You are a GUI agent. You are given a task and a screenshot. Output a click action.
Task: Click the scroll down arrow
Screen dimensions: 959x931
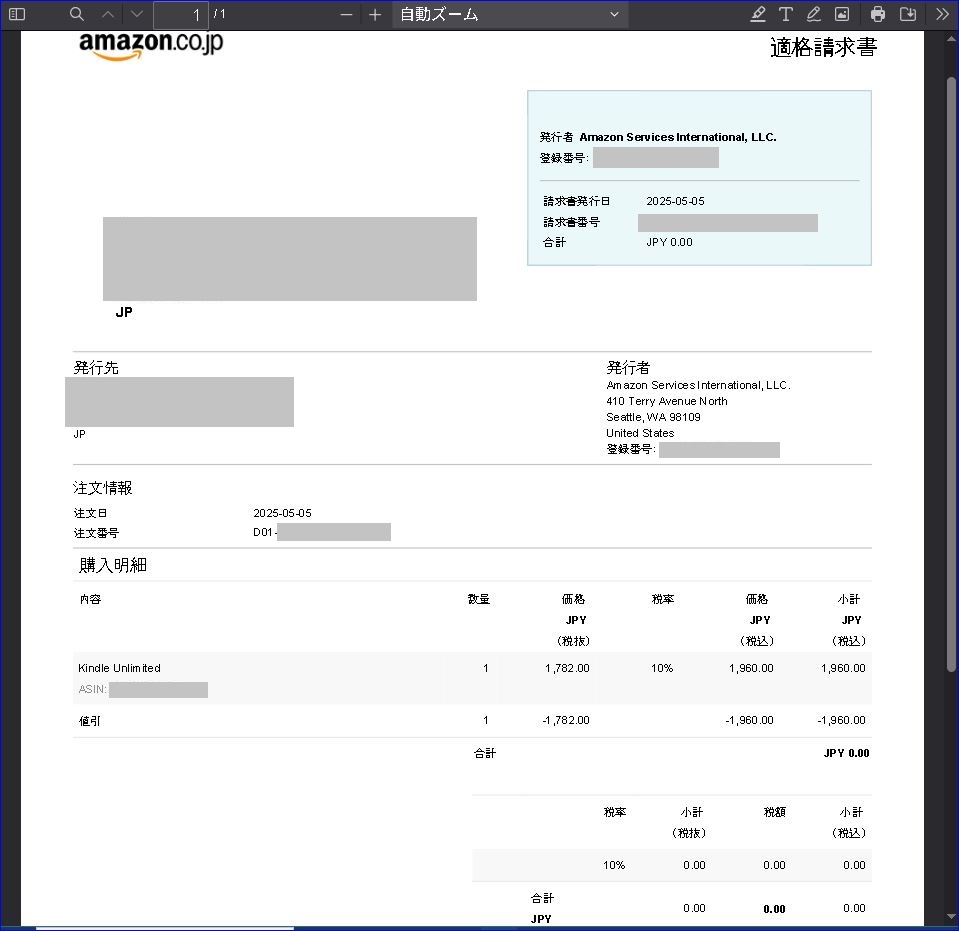pyautogui.click(x=950, y=916)
